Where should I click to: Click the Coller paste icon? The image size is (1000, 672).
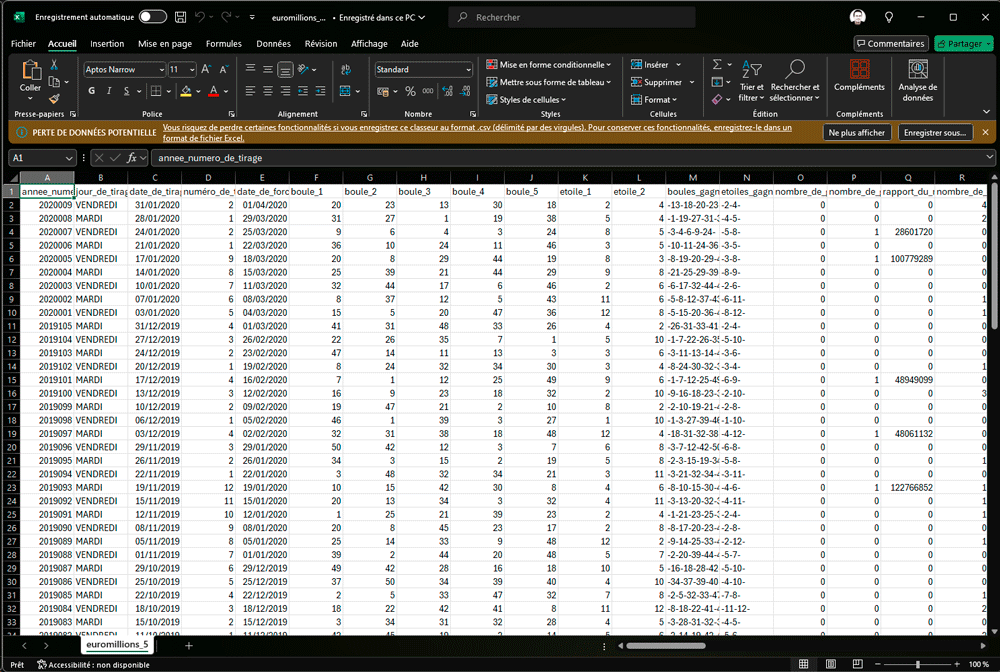[30, 70]
